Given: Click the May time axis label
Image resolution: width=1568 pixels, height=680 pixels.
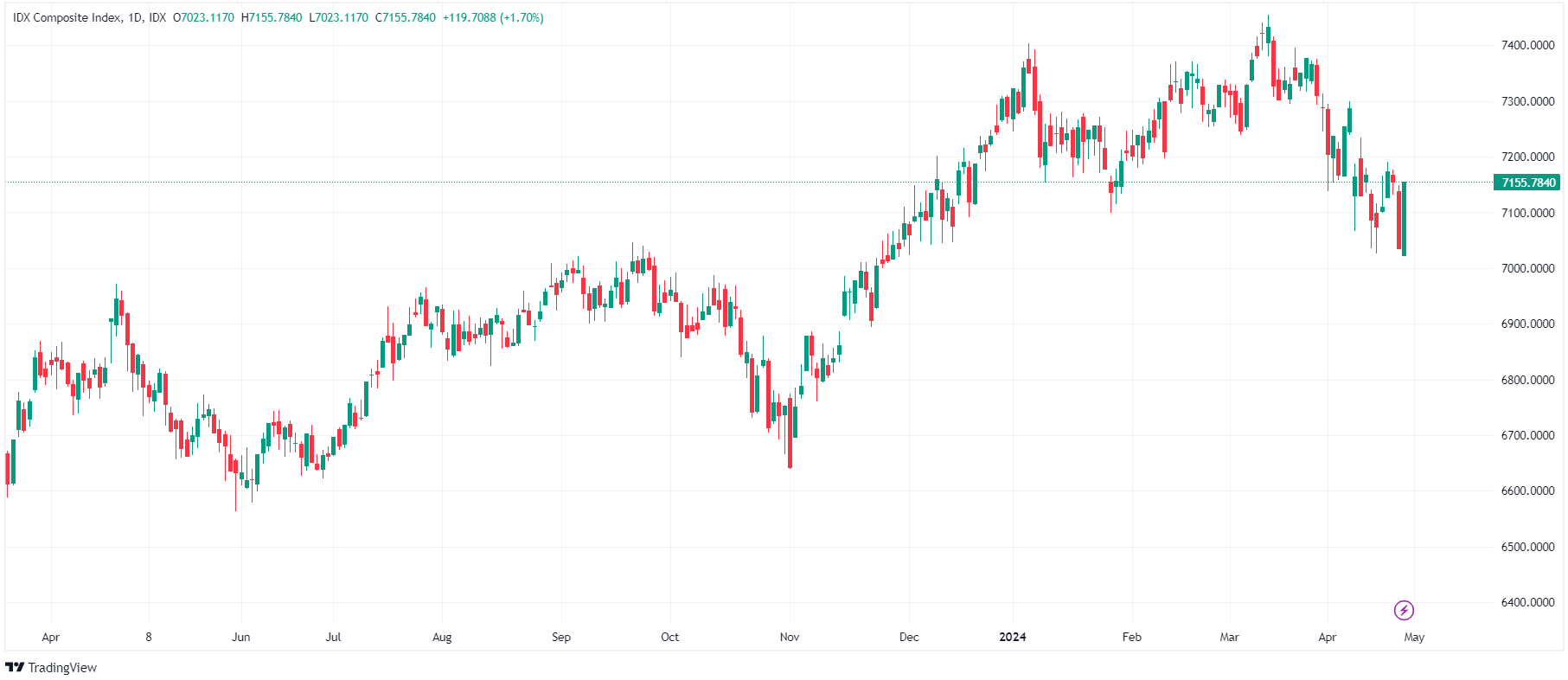Looking at the screenshot, I should (x=1414, y=638).
